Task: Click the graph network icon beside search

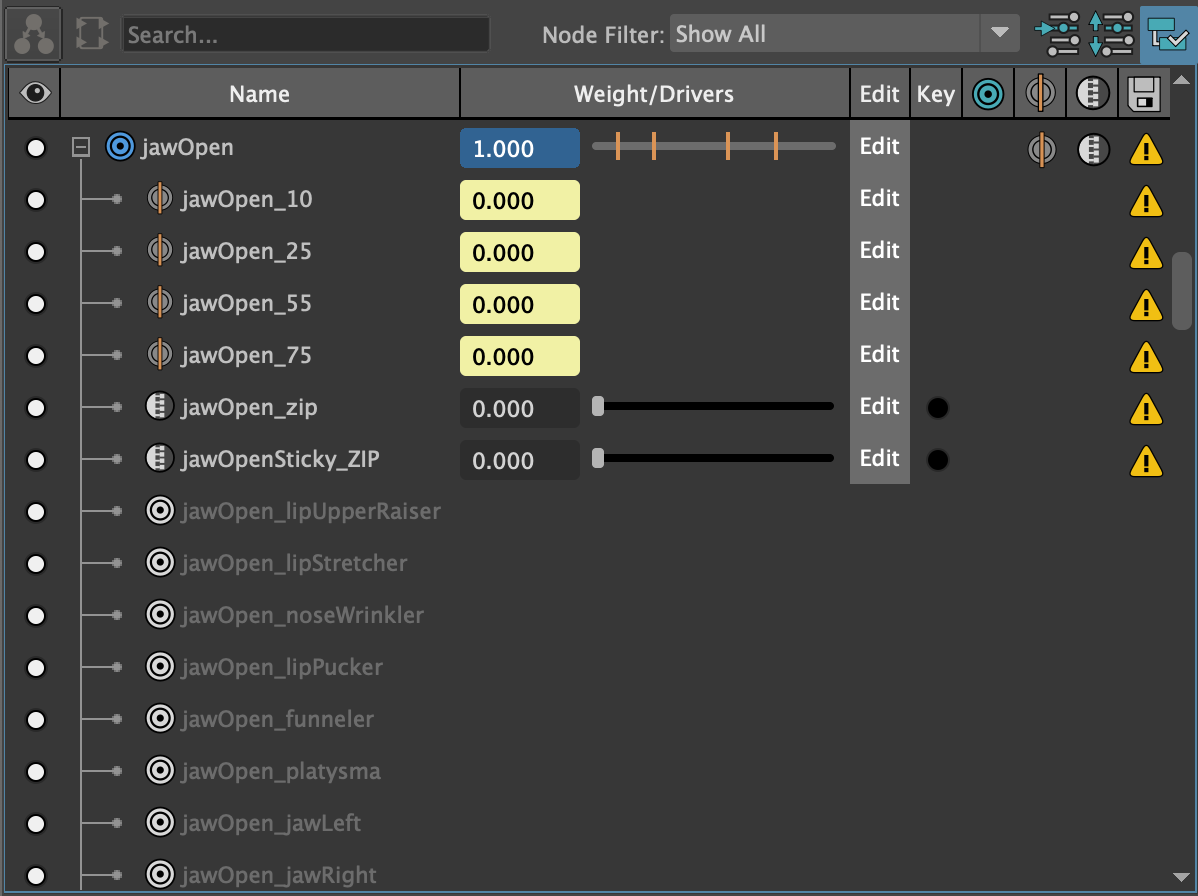Action: pos(34,34)
